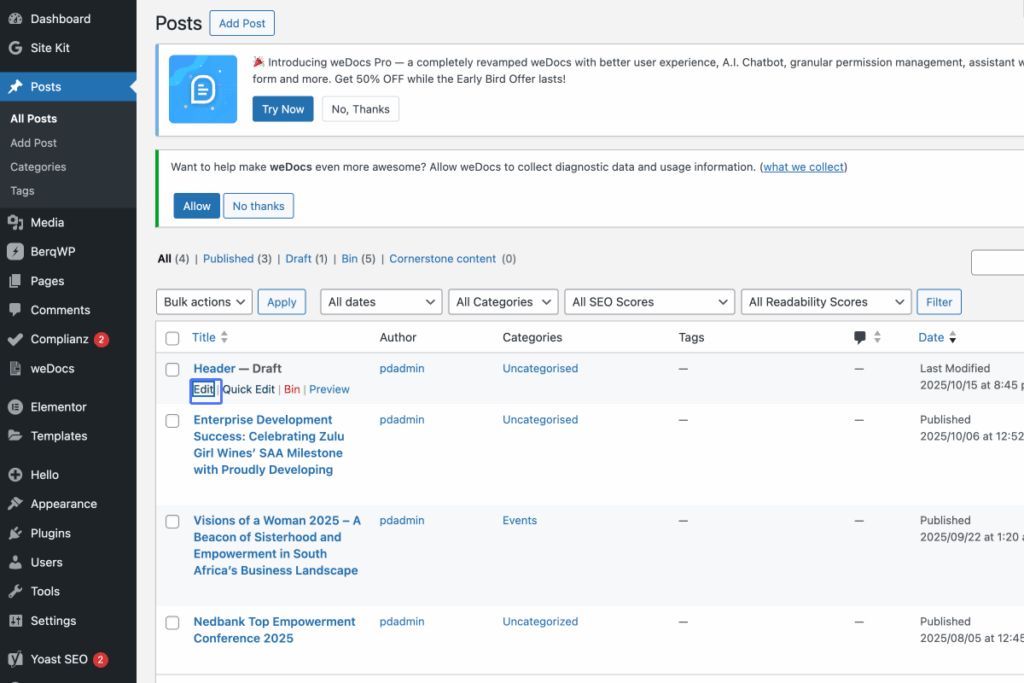Click the Tools wrench icon
Screen dimensions: 1024x683
pyautogui.click(x=15, y=591)
